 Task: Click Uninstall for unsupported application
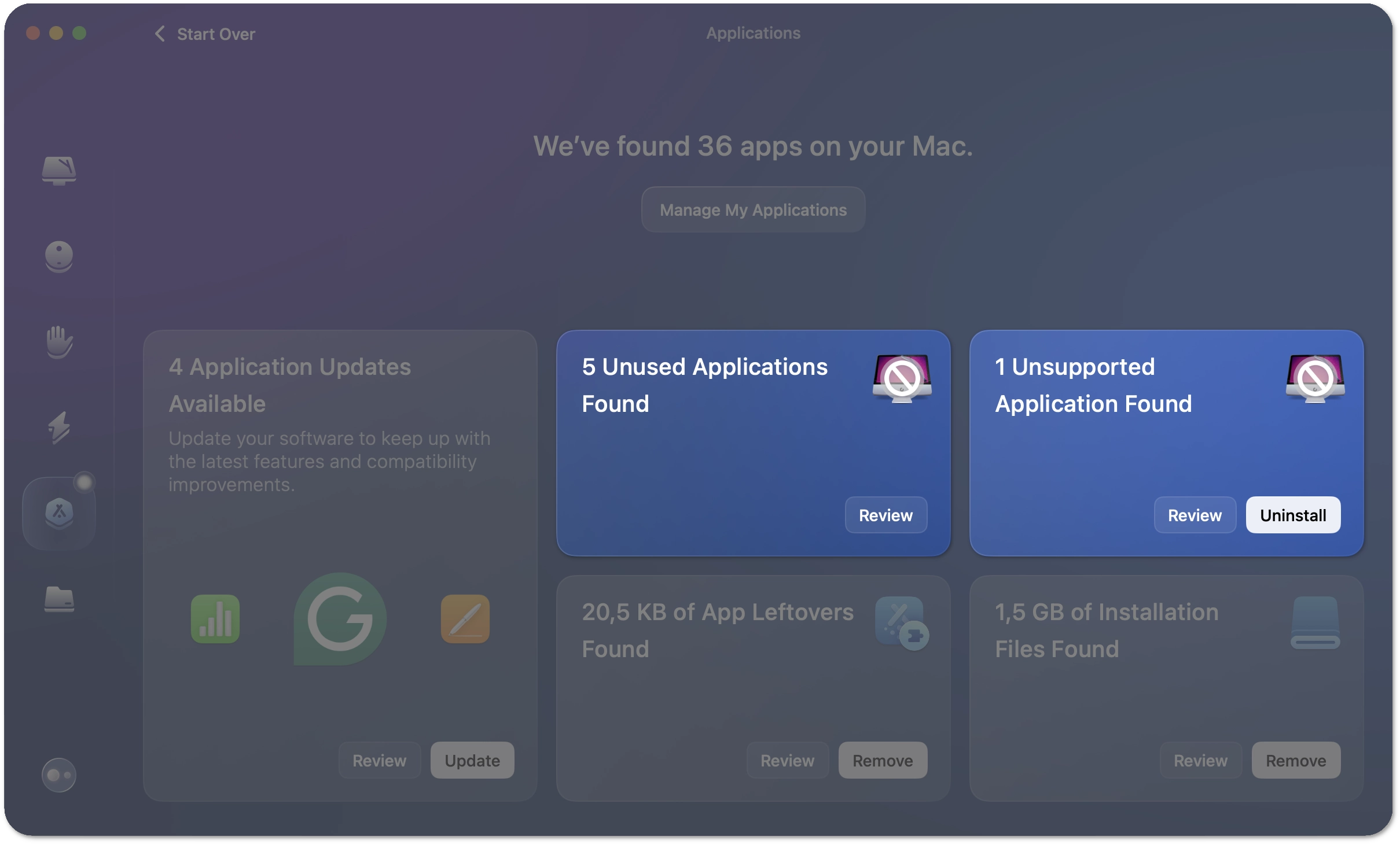(x=1293, y=514)
